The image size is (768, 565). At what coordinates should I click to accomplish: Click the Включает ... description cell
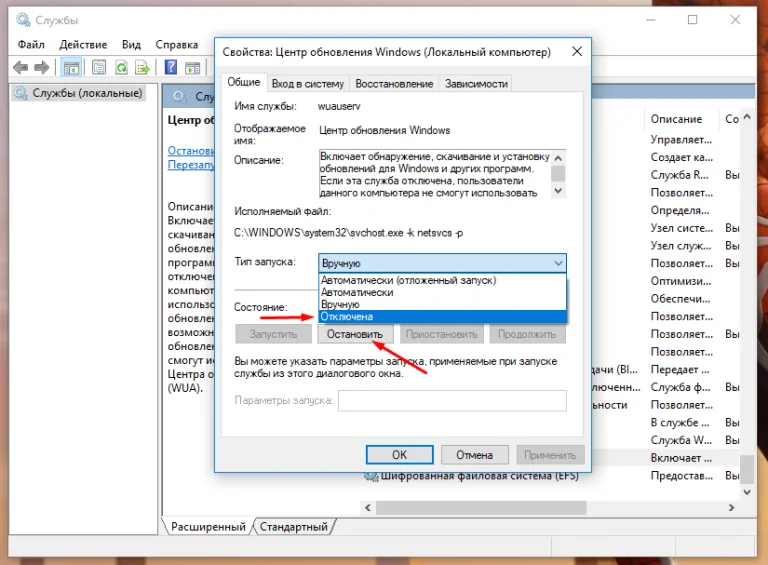681,458
